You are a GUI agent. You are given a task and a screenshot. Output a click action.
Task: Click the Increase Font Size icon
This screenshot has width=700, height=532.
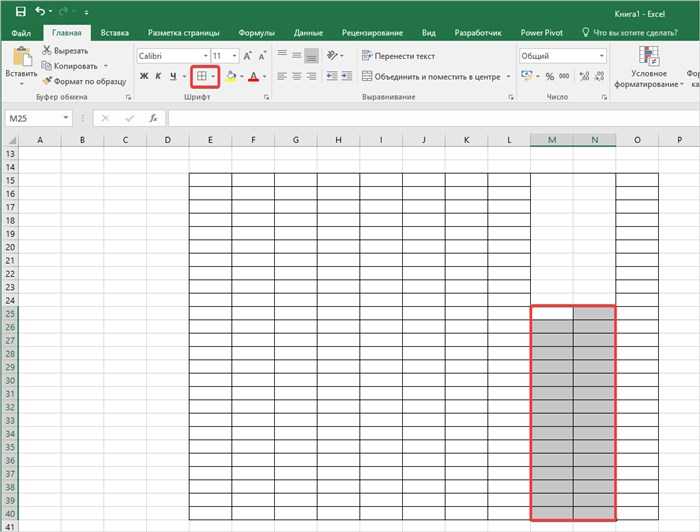(247, 56)
